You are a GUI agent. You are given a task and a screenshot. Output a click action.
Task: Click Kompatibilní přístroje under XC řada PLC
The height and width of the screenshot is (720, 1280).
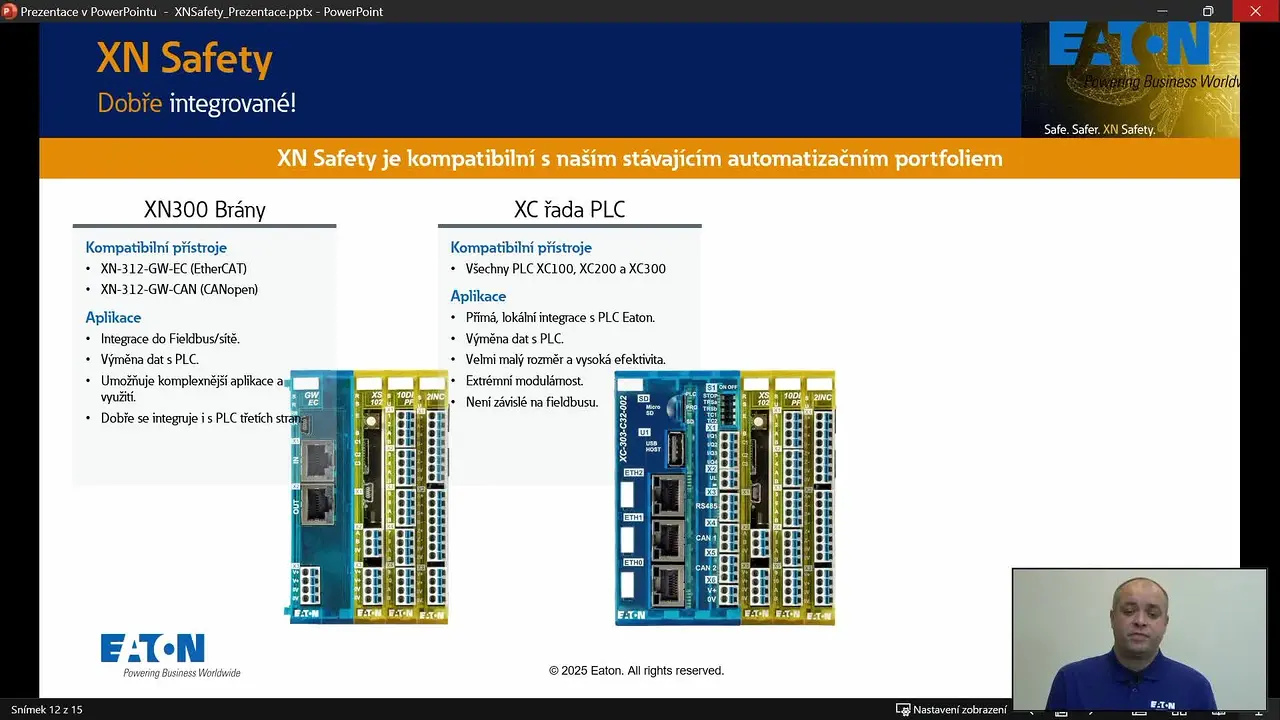click(x=521, y=247)
